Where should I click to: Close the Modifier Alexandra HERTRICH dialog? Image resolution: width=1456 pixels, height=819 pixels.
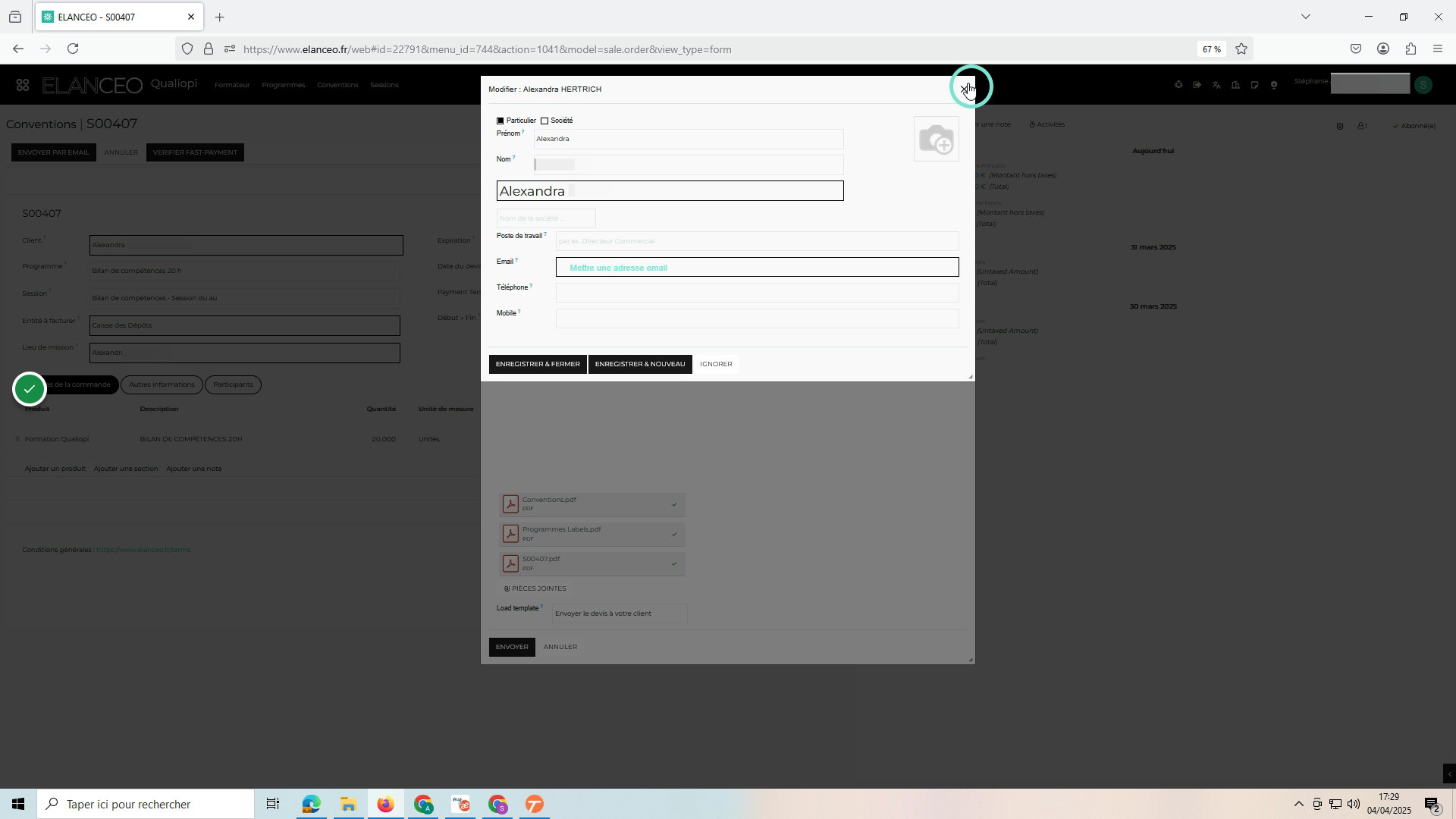(964, 89)
